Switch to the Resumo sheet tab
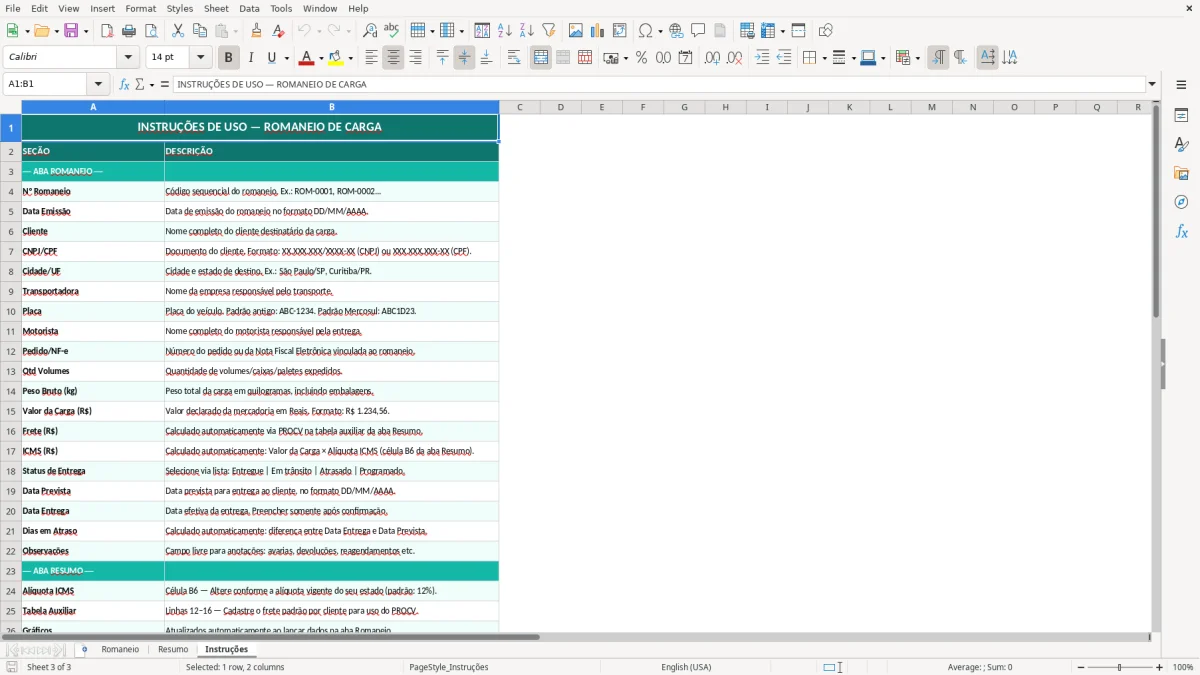The image size is (1200, 675). pos(173,649)
